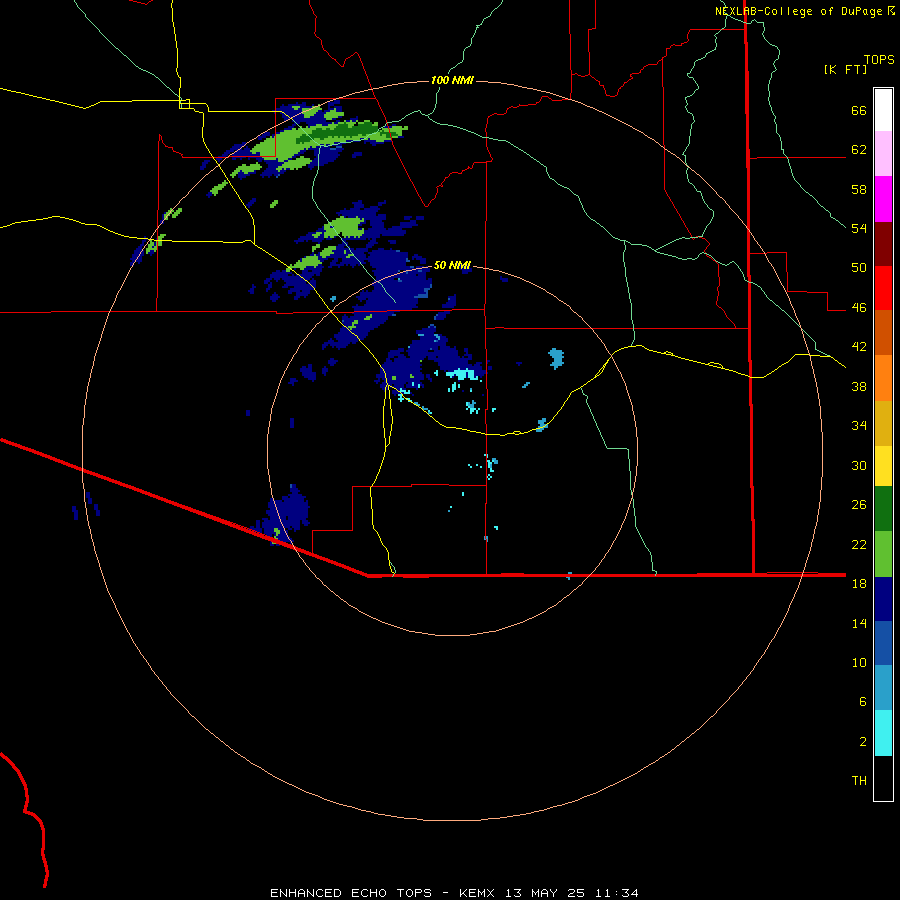Click the bright red legend swatch
Screen dimensions: 900x900
883,288
